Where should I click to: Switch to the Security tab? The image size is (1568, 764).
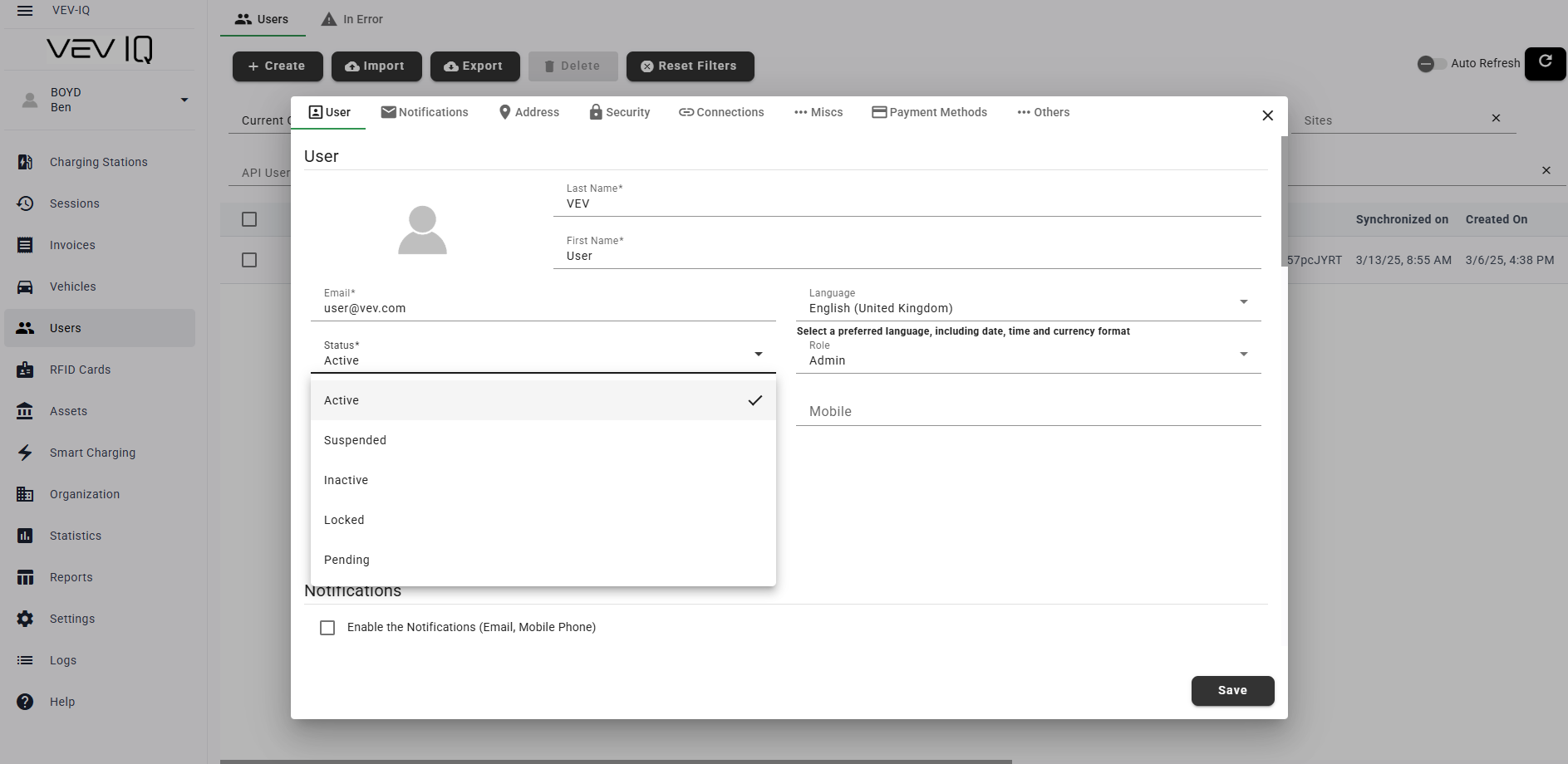(x=619, y=112)
